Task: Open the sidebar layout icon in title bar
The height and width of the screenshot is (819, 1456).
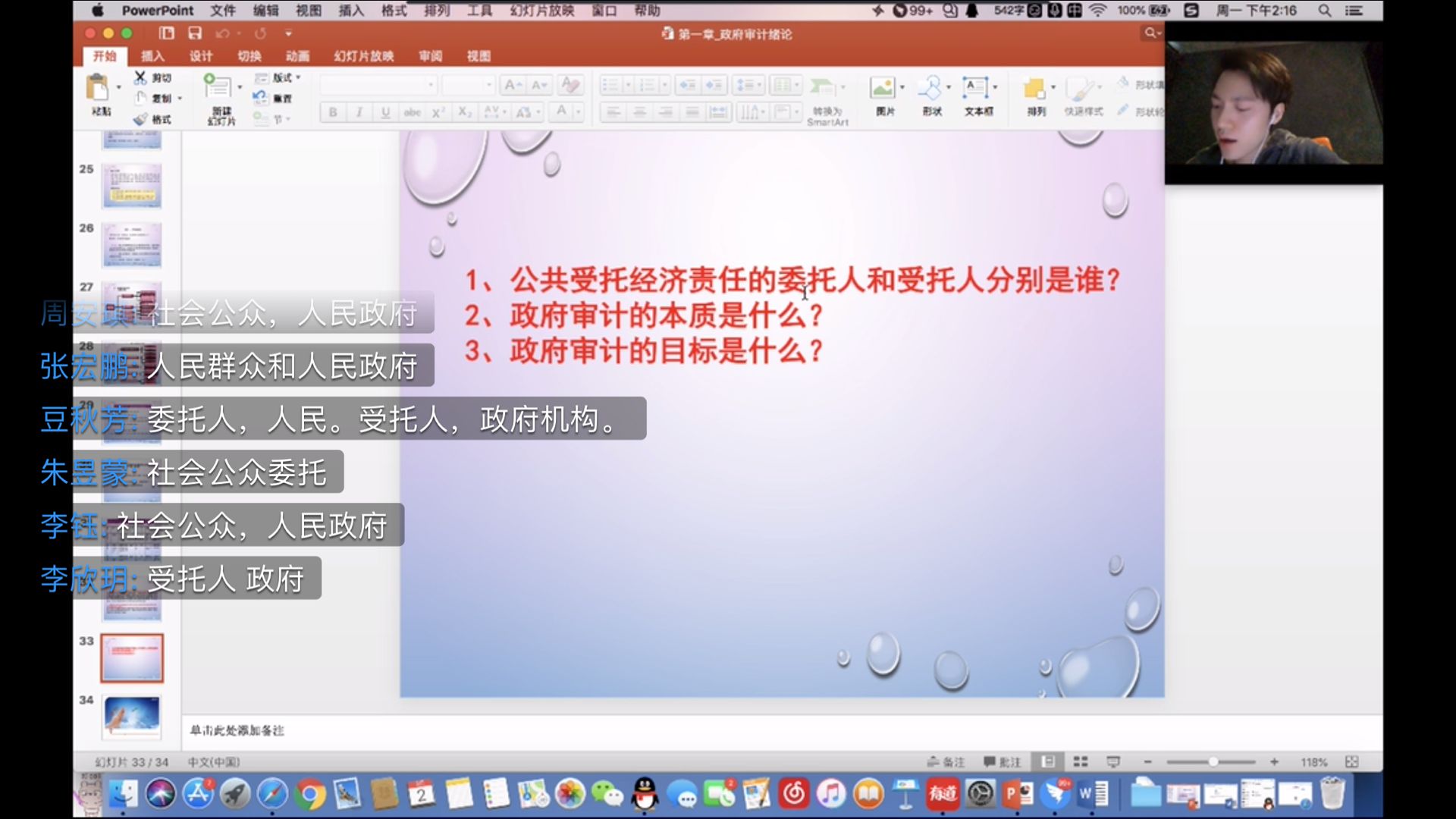Action: [x=167, y=33]
